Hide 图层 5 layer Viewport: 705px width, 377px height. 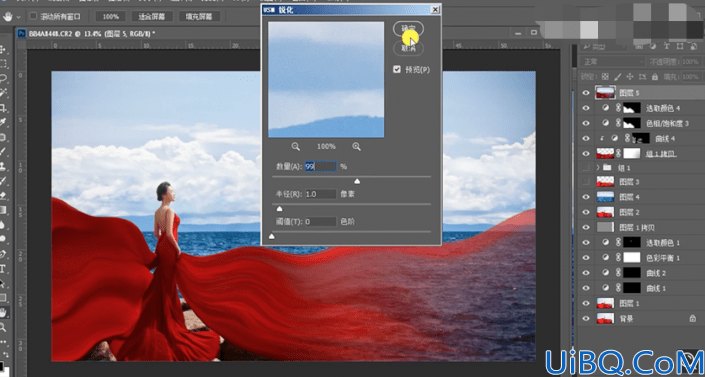coord(585,93)
